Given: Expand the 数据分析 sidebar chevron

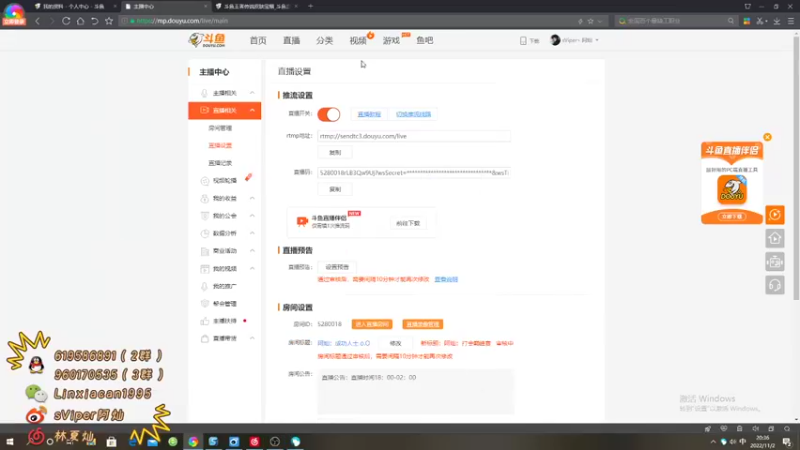Looking at the screenshot, I should [x=252, y=233].
